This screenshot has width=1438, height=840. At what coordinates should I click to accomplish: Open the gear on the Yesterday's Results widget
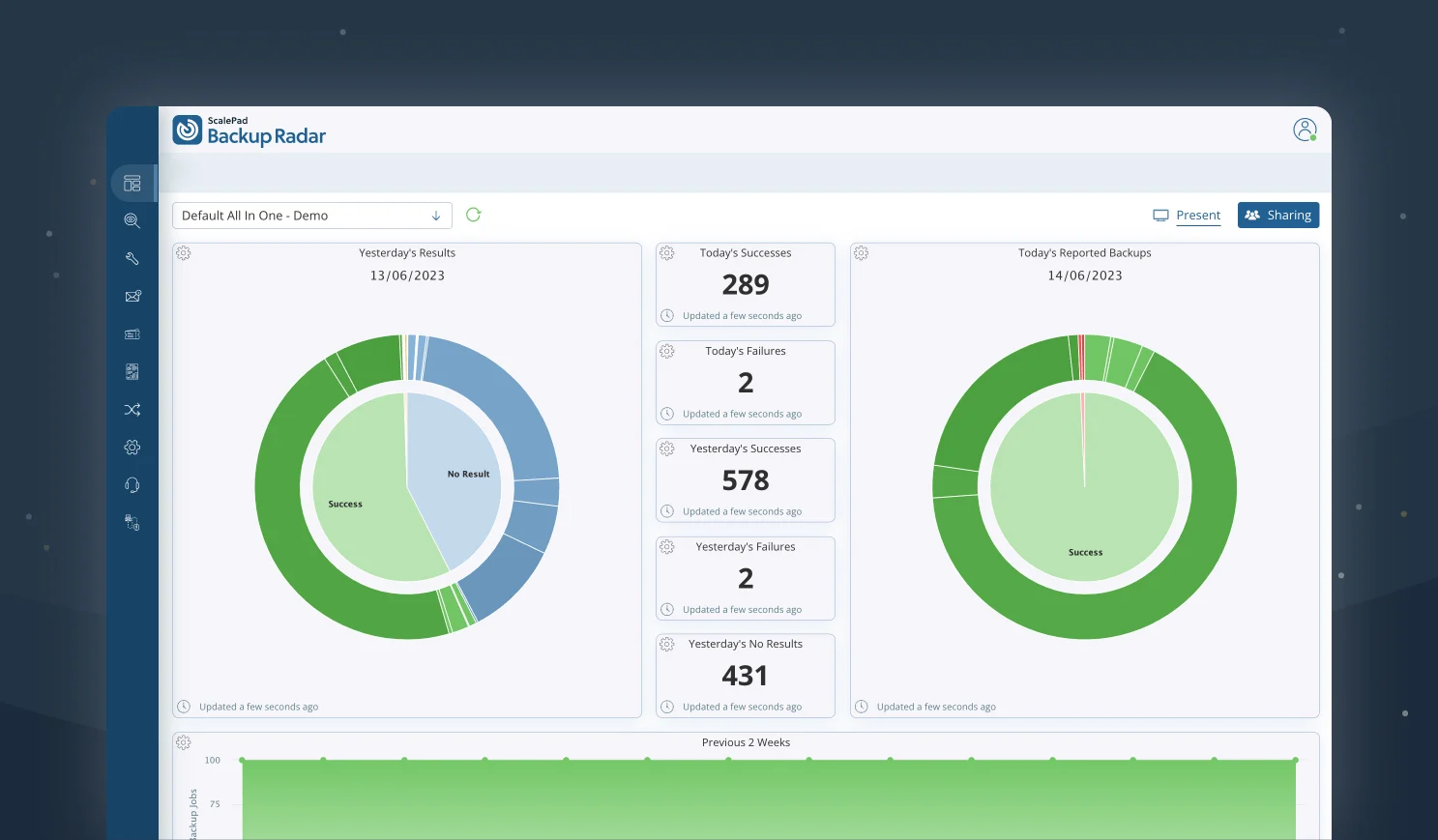coord(183,252)
